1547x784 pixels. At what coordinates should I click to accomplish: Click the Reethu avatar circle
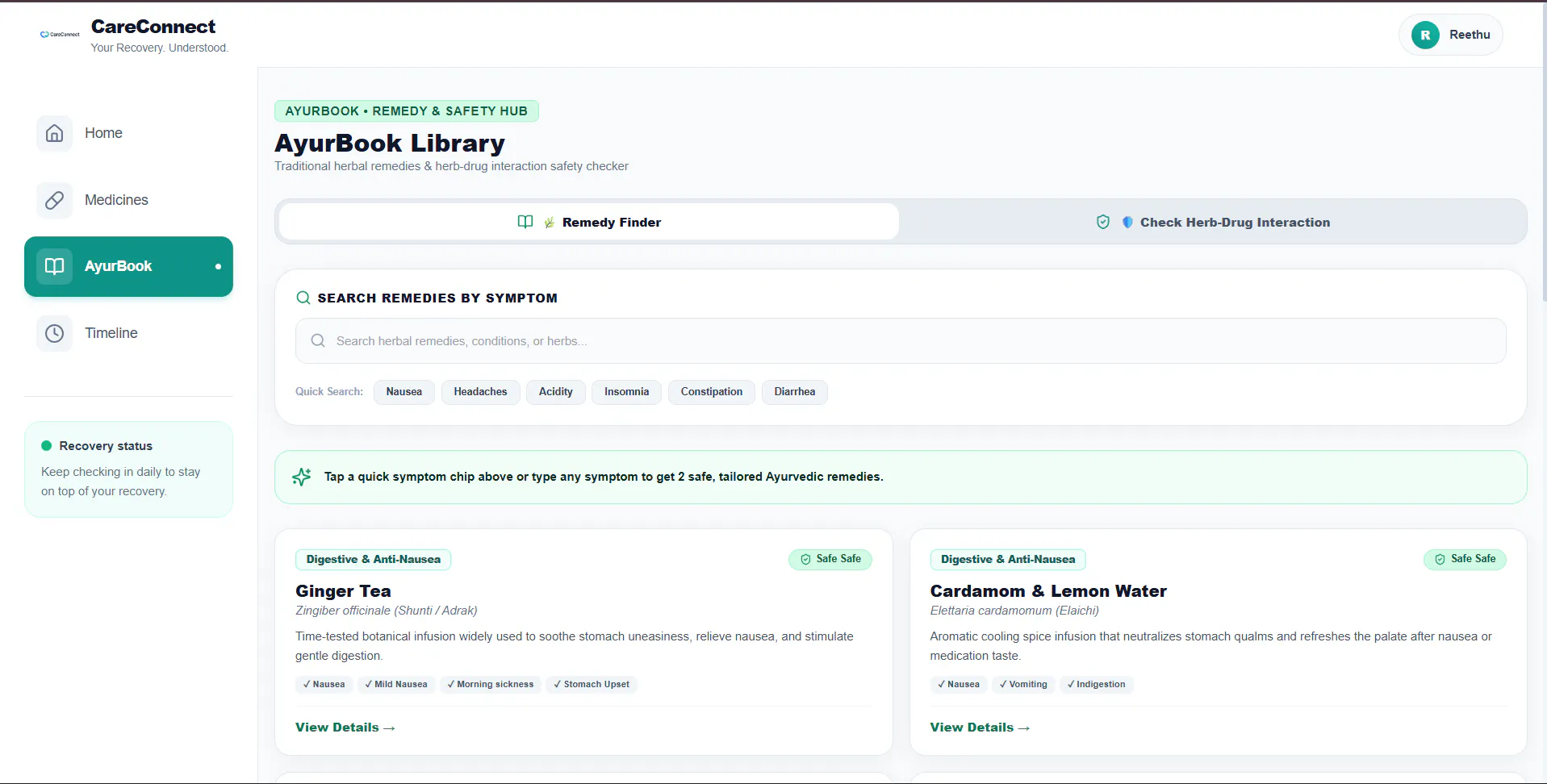coord(1425,35)
